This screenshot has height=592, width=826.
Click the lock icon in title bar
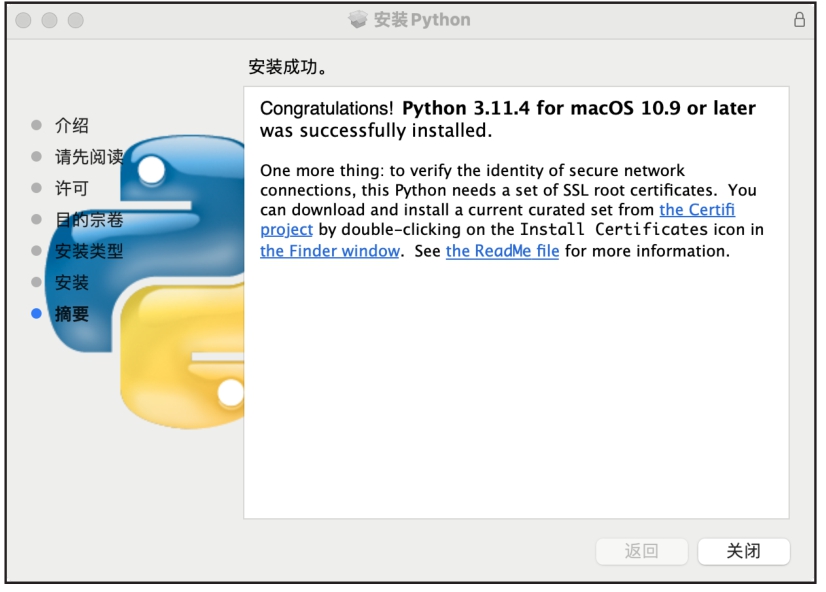(x=798, y=20)
